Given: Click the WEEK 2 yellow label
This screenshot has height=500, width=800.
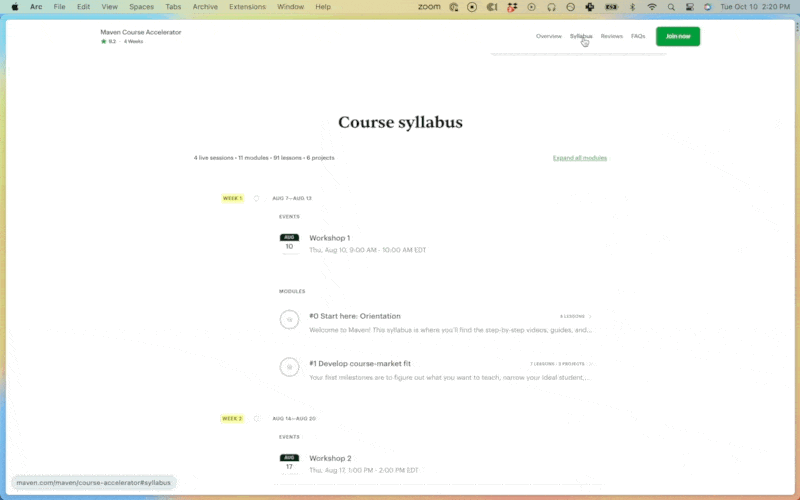Looking at the screenshot, I should click(x=232, y=418).
